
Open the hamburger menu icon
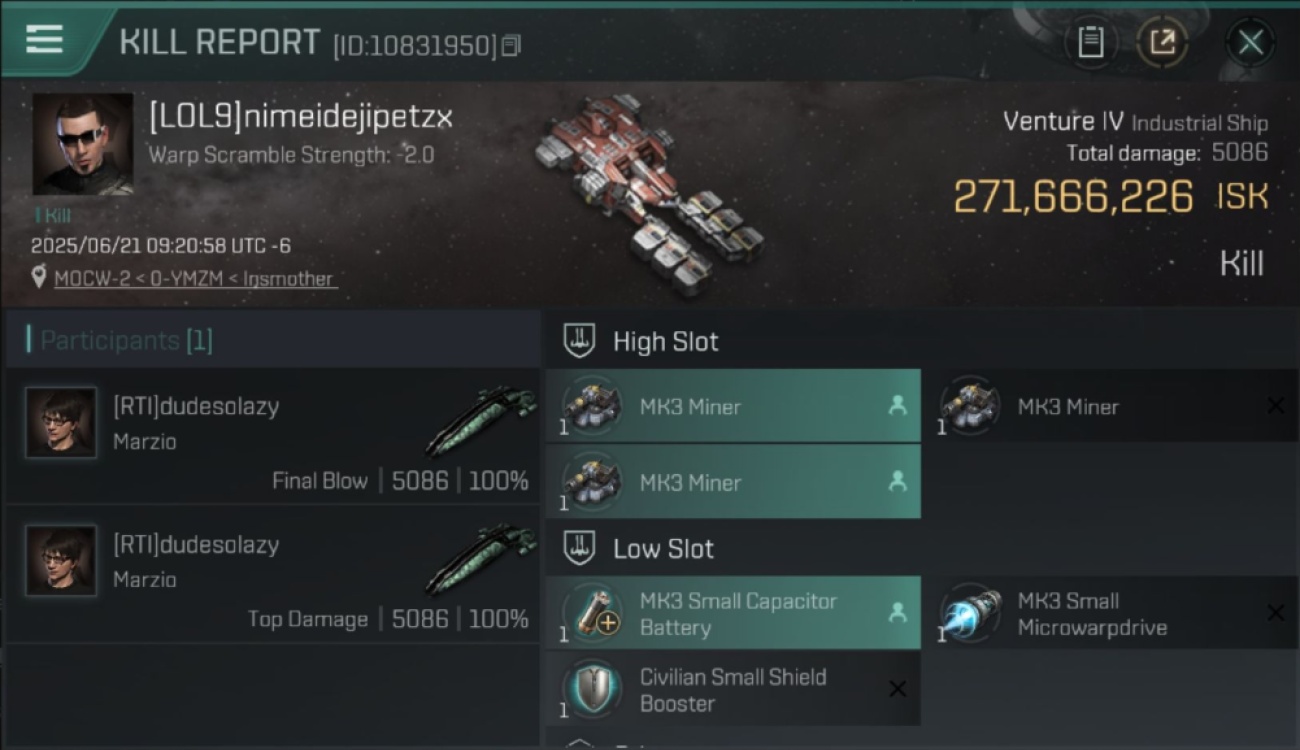coord(45,40)
